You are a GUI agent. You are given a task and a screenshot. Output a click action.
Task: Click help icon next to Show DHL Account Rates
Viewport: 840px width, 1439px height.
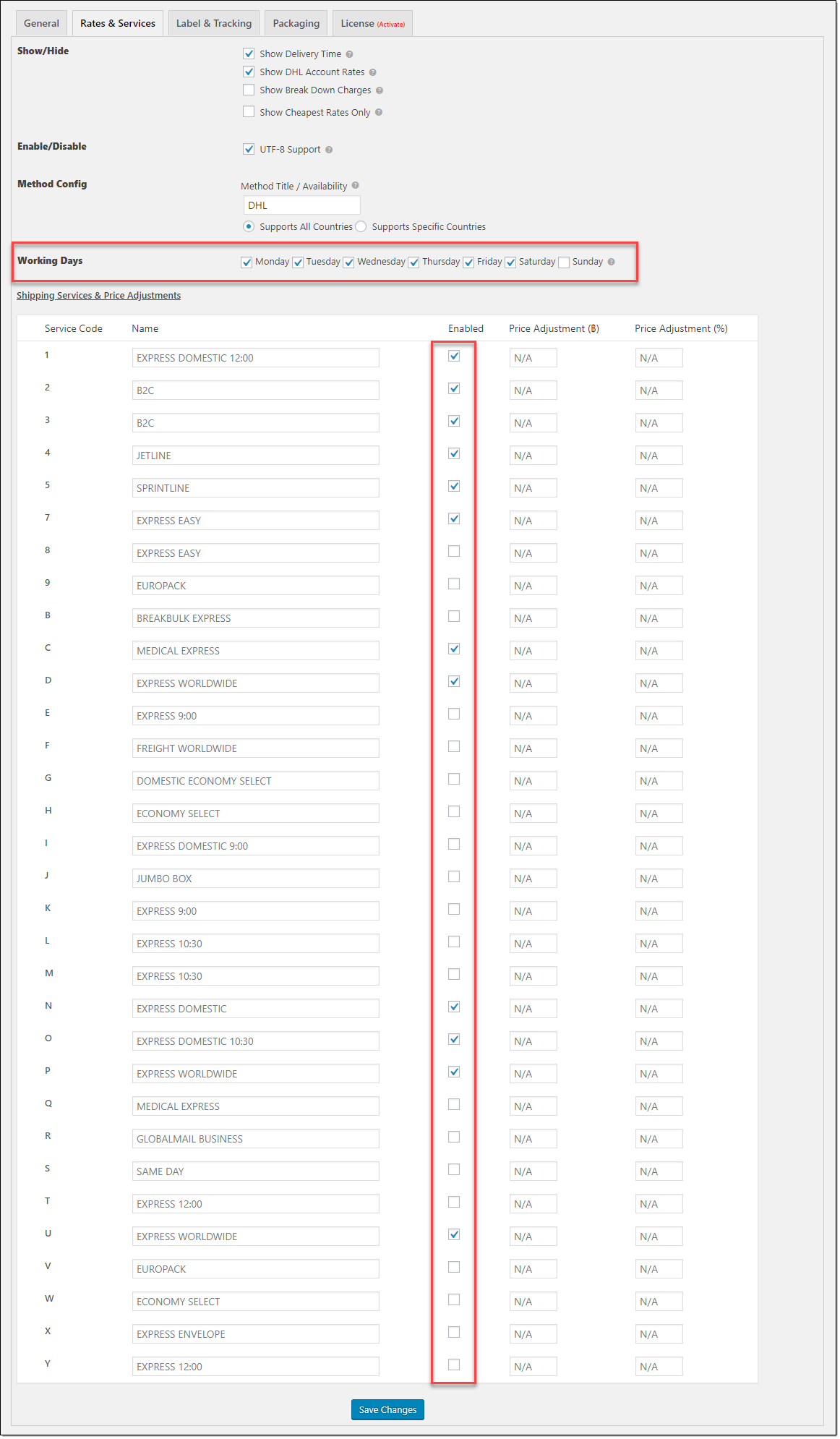(x=372, y=72)
